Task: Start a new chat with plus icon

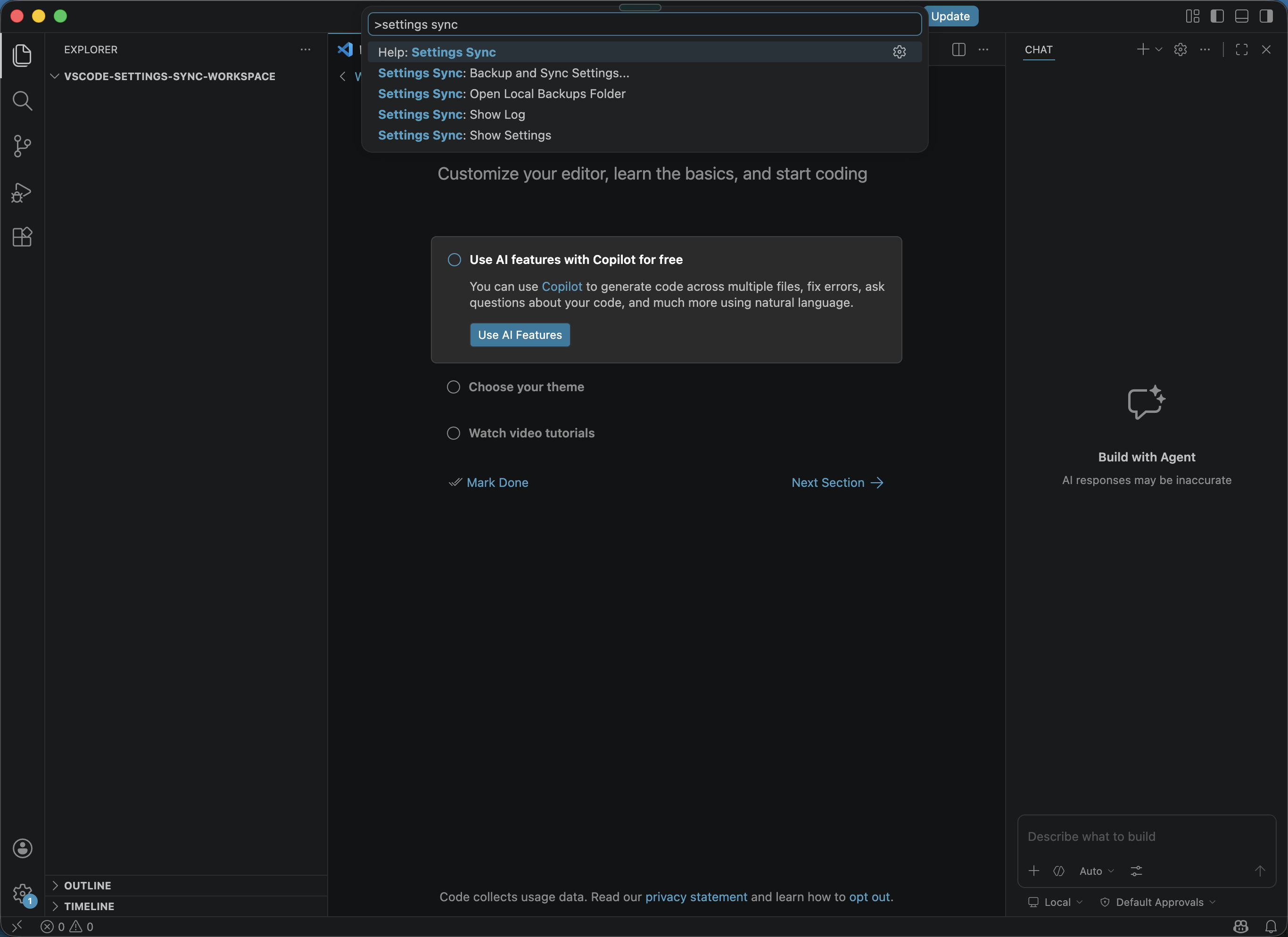Action: point(1143,49)
